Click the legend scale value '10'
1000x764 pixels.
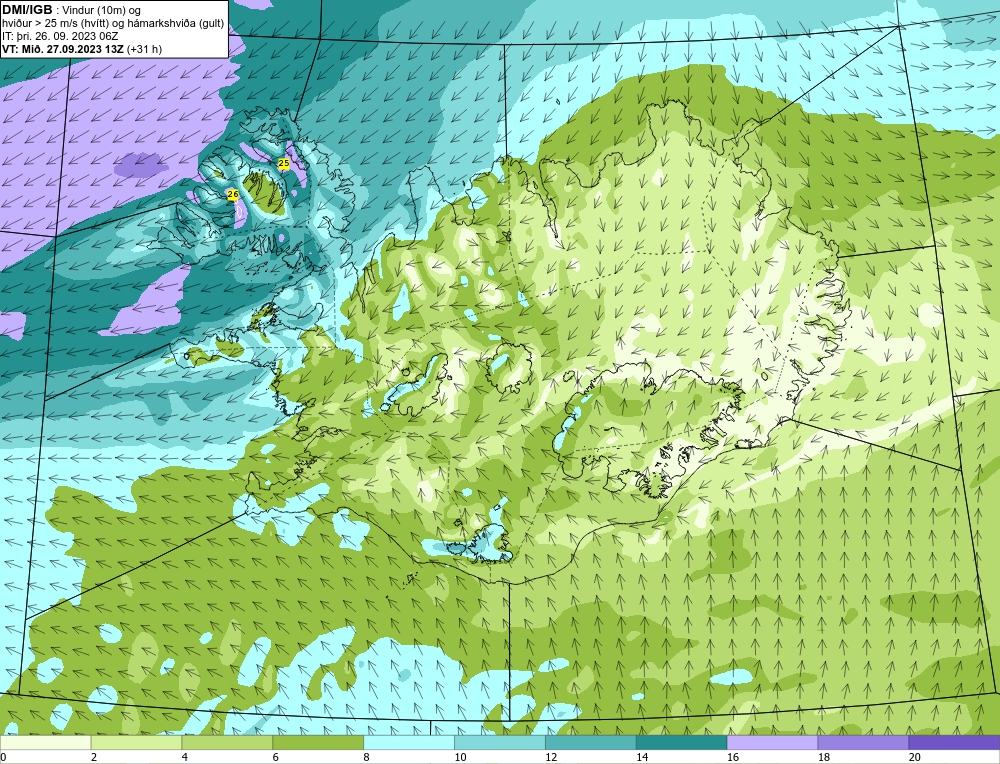coord(460,758)
